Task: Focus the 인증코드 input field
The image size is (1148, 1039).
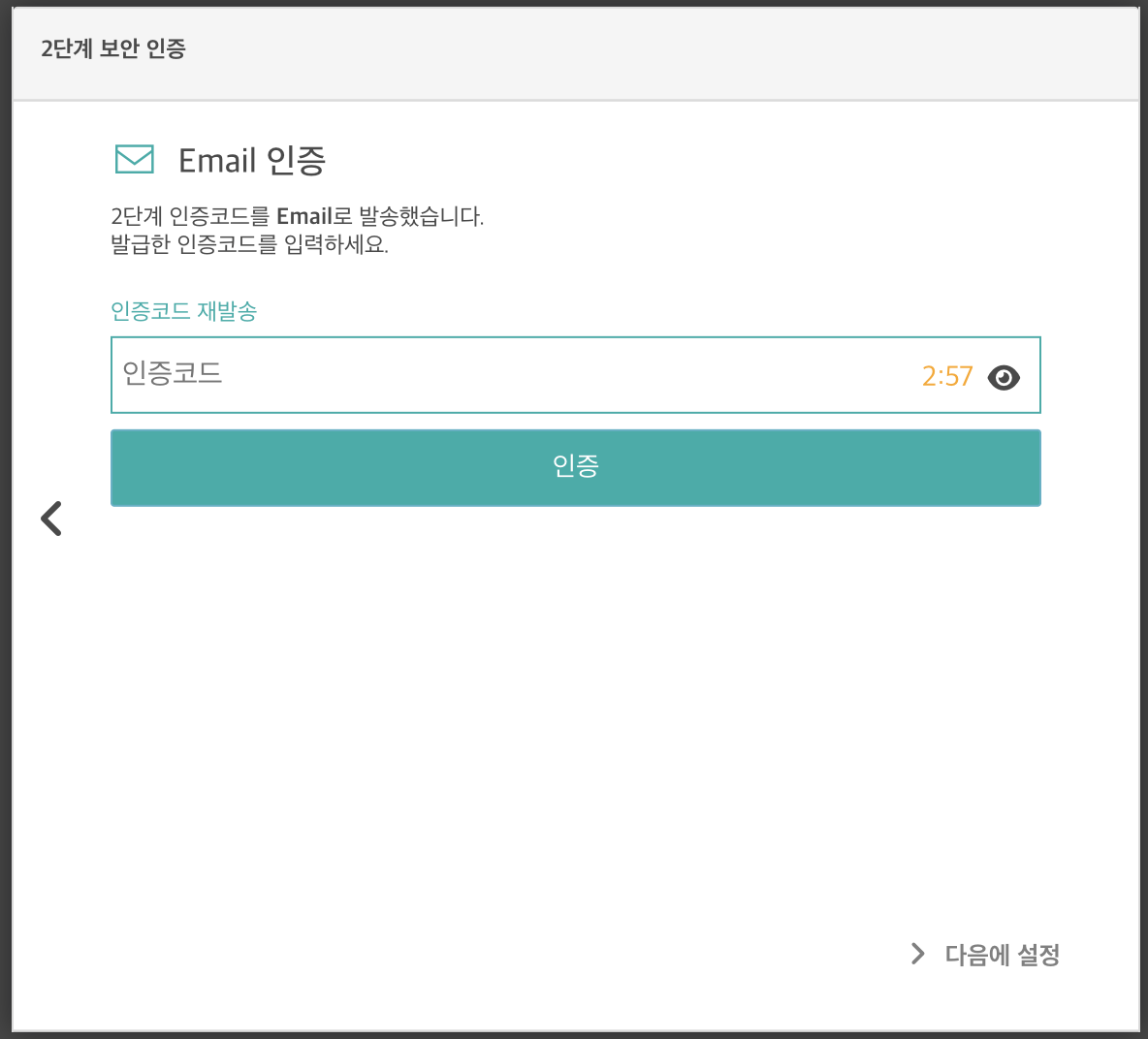Action: [x=576, y=375]
